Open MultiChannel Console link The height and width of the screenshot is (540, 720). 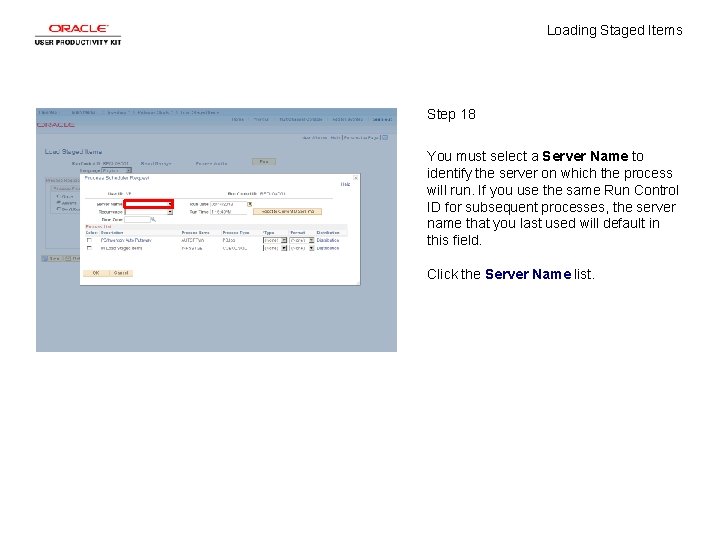tap(301, 119)
